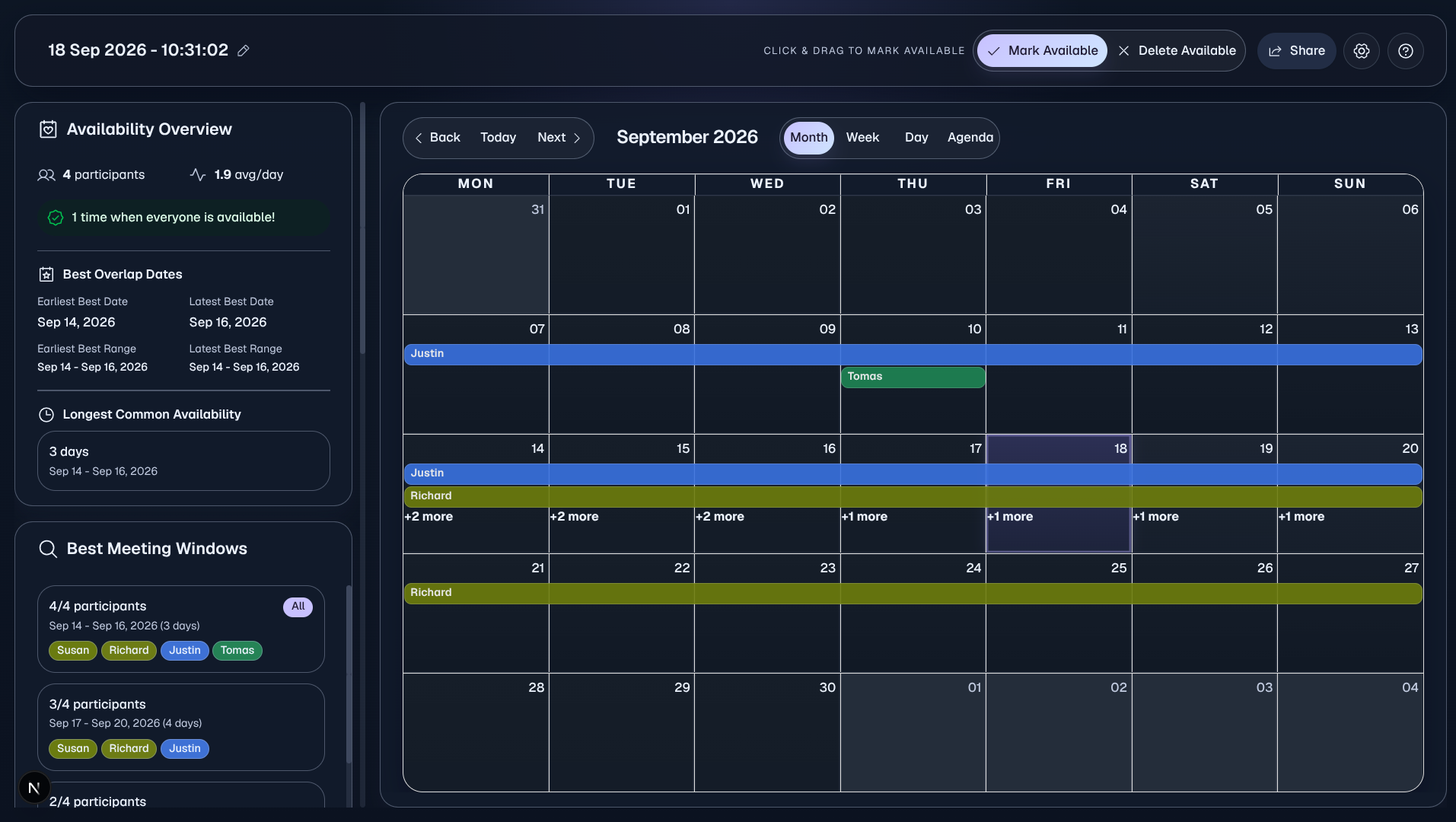Expand +2 more on Tuesday Sep 15
This screenshot has width=1456, height=822.
click(575, 517)
